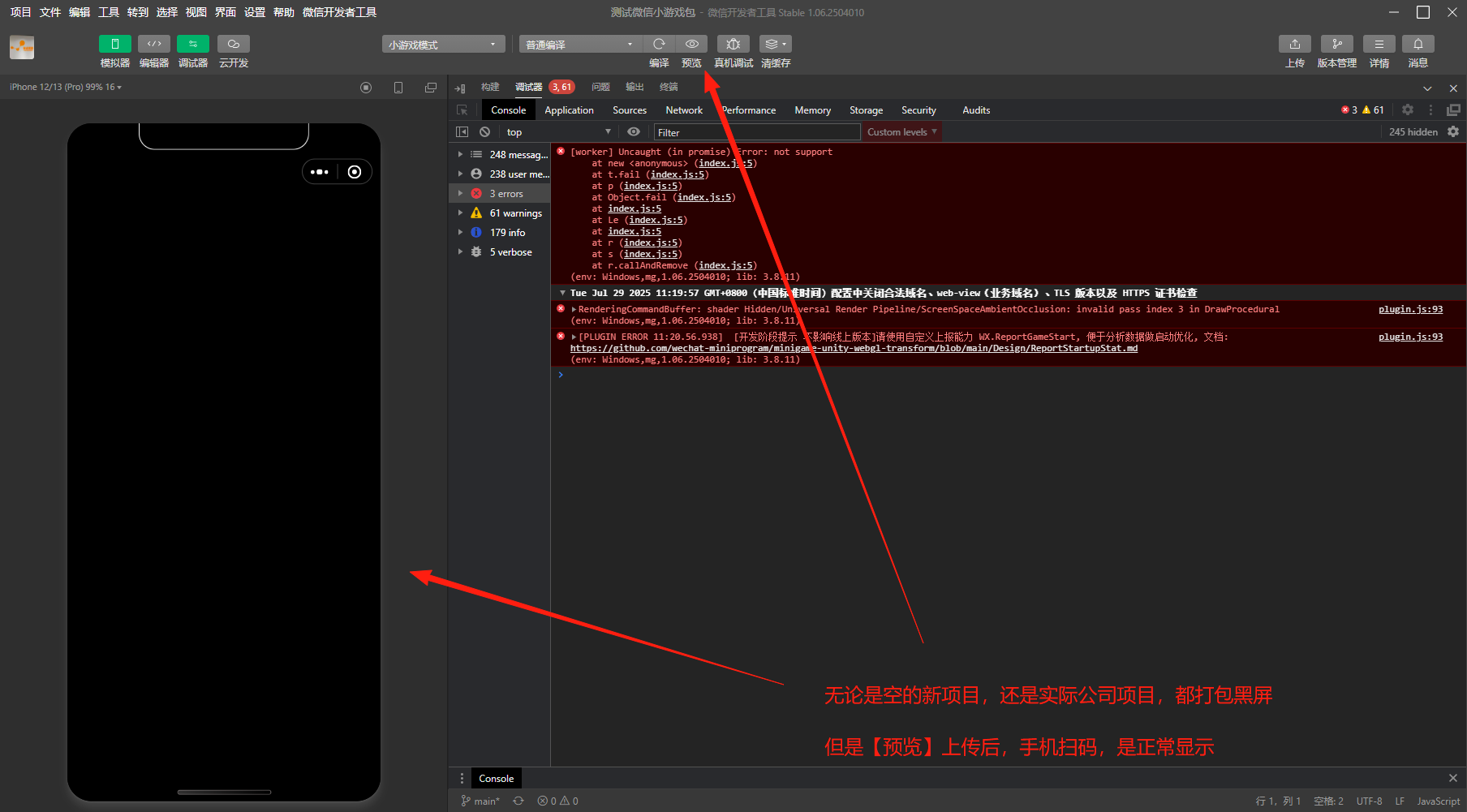Click the clear console icon

(x=484, y=132)
